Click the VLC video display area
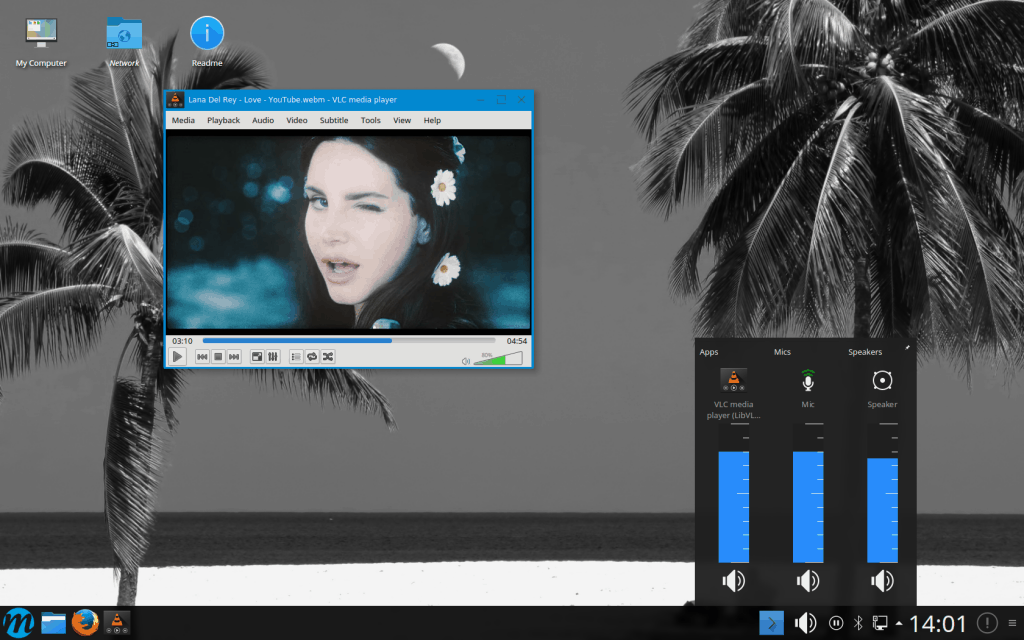Image resolution: width=1024 pixels, height=640 pixels. pyautogui.click(x=349, y=232)
